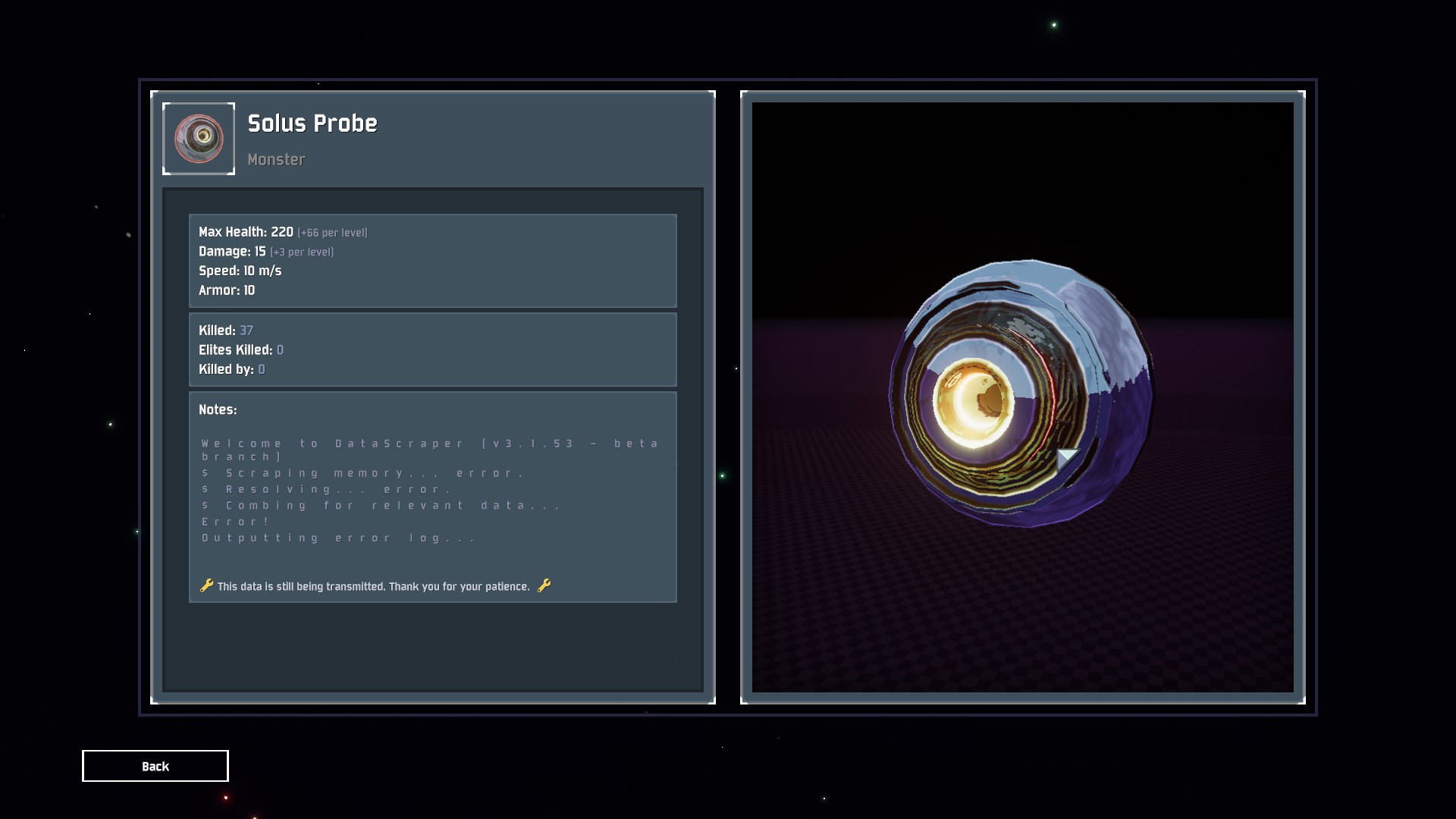Select the Max Health stat line
The width and height of the screenshot is (1456, 819).
click(283, 232)
